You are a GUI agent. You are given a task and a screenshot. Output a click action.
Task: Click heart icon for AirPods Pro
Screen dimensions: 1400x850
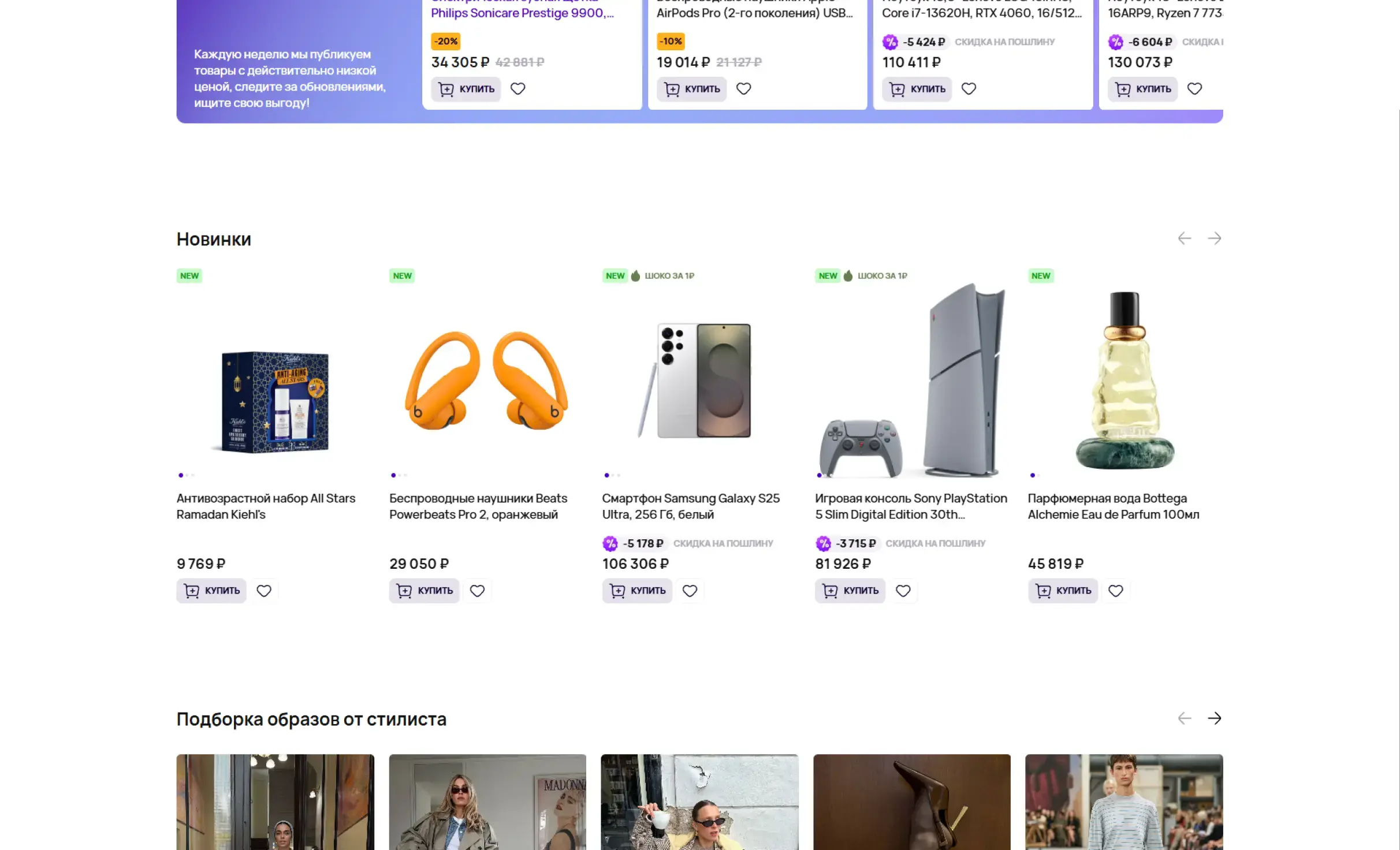743,89
